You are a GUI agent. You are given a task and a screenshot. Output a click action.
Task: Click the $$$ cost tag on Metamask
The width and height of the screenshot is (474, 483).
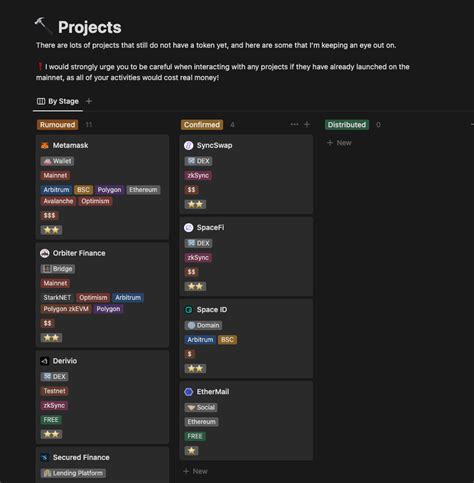[49, 215]
